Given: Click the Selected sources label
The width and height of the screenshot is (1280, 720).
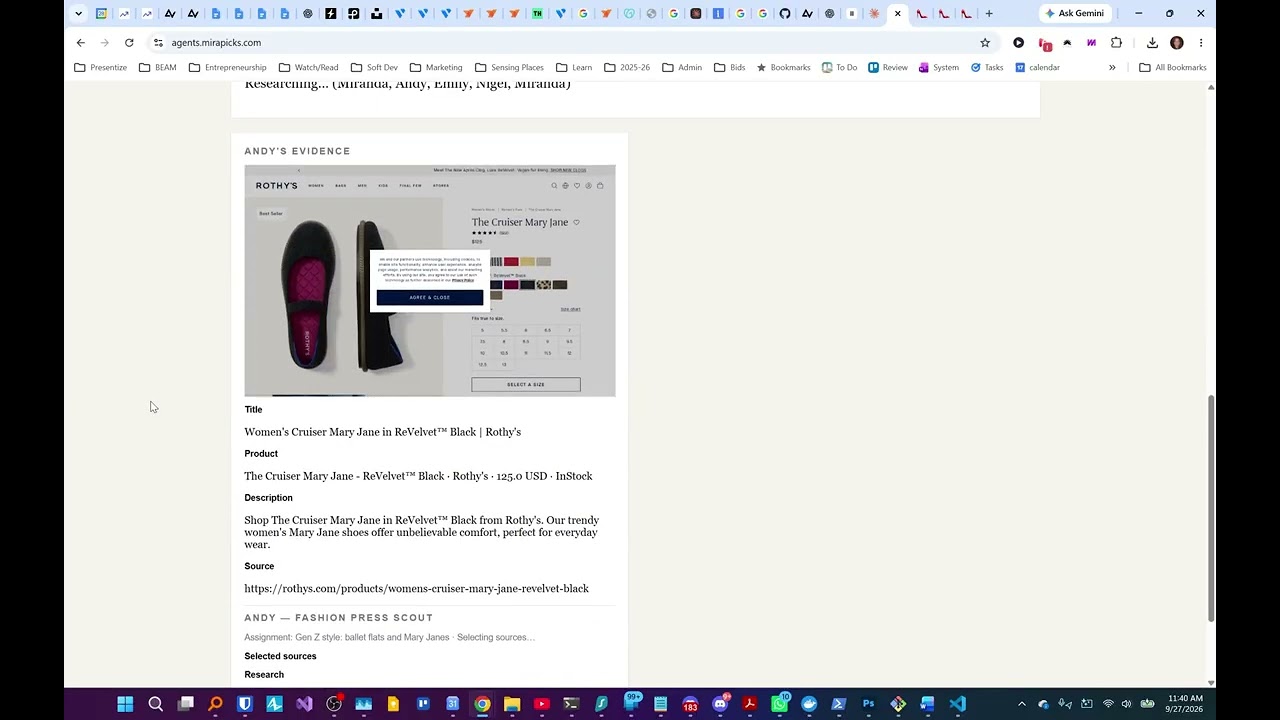Looking at the screenshot, I should (x=280, y=656).
